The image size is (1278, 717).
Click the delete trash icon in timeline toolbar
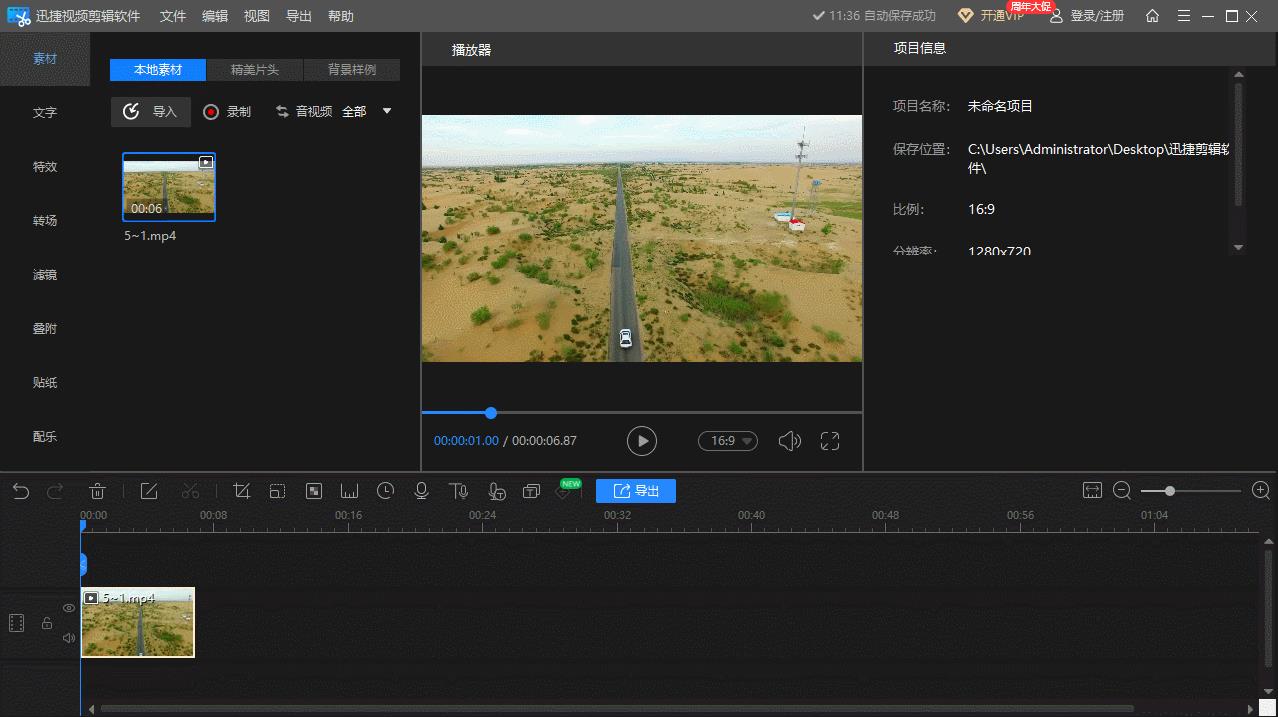click(98, 491)
